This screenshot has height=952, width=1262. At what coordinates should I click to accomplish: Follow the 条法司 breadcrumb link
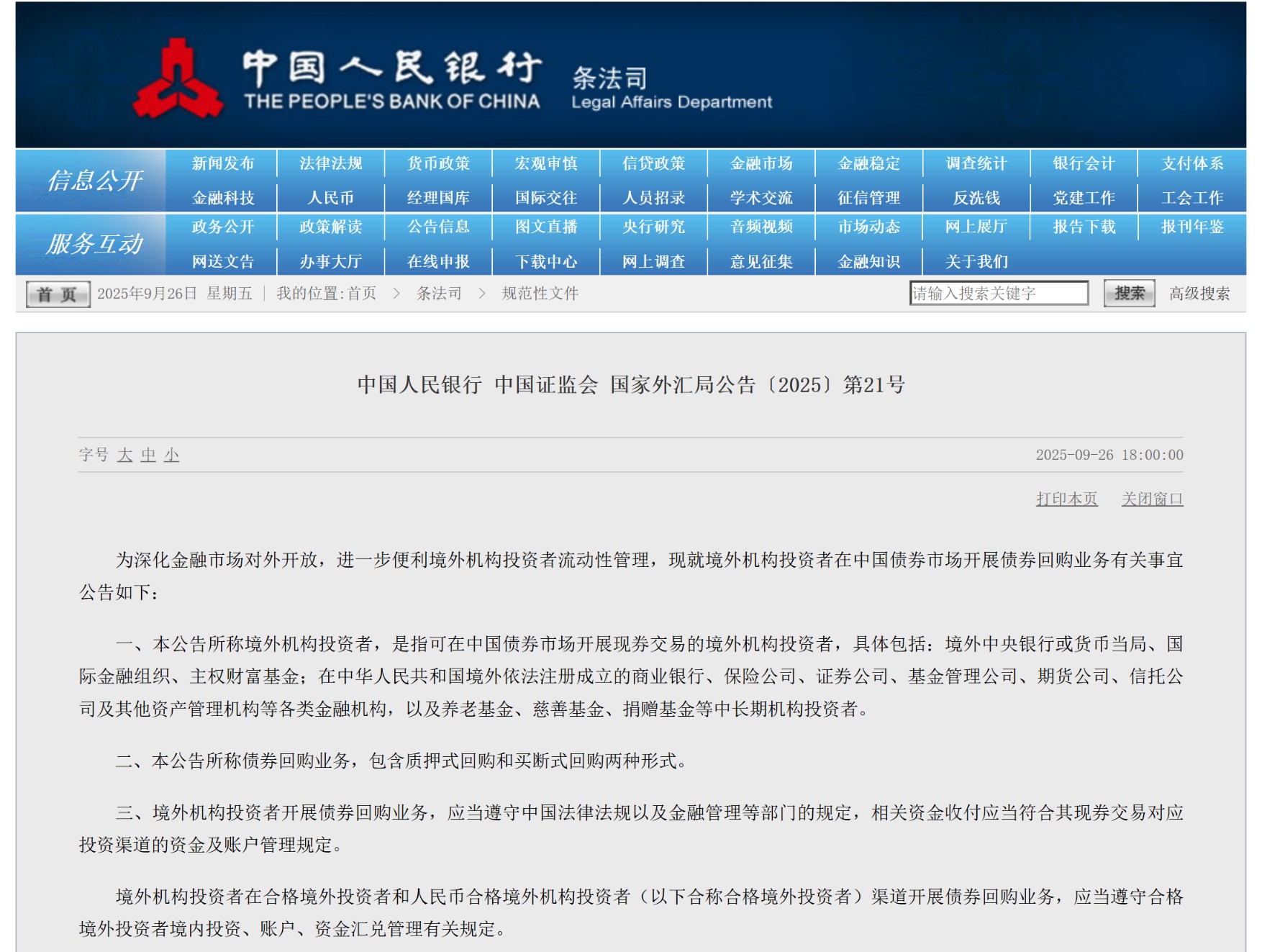coord(439,294)
